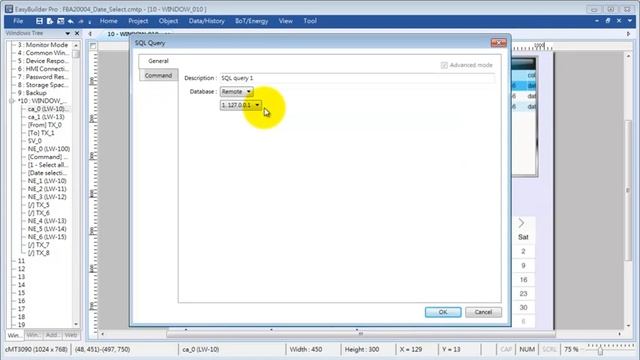The image size is (640, 360).
Task: Collapse the 10 : WINDOW tree node
Action: tap(11, 101)
